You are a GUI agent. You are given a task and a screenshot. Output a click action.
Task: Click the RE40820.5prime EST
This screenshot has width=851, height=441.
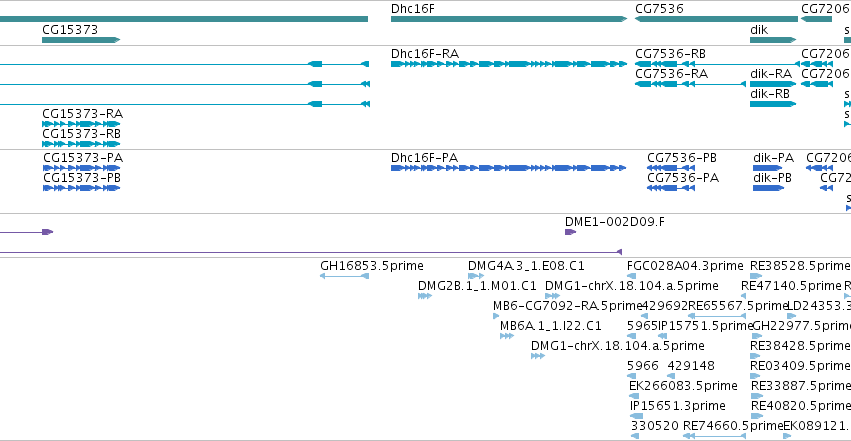click(x=757, y=417)
